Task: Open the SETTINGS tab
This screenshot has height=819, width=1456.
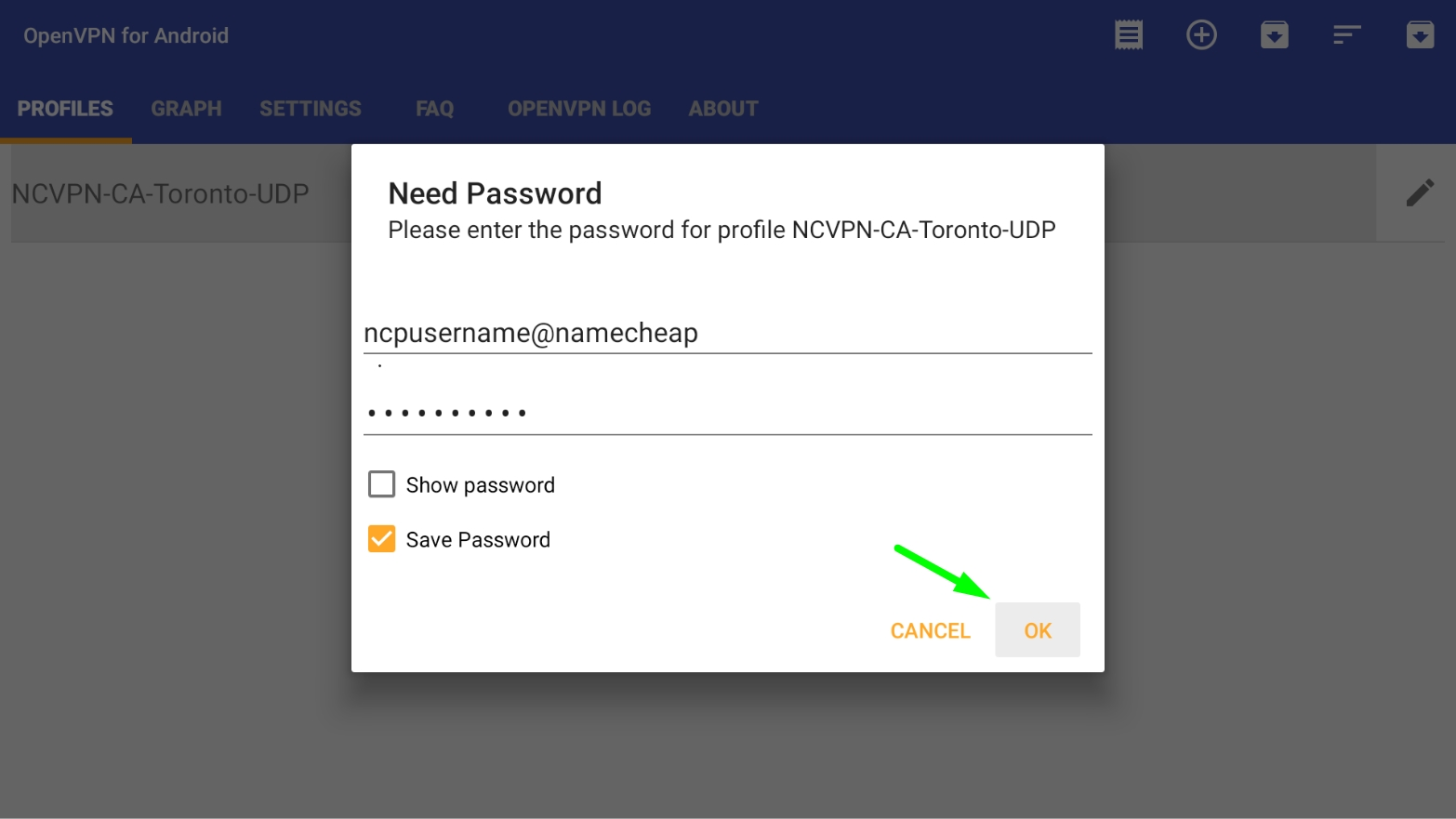Action: (x=311, y=109)
